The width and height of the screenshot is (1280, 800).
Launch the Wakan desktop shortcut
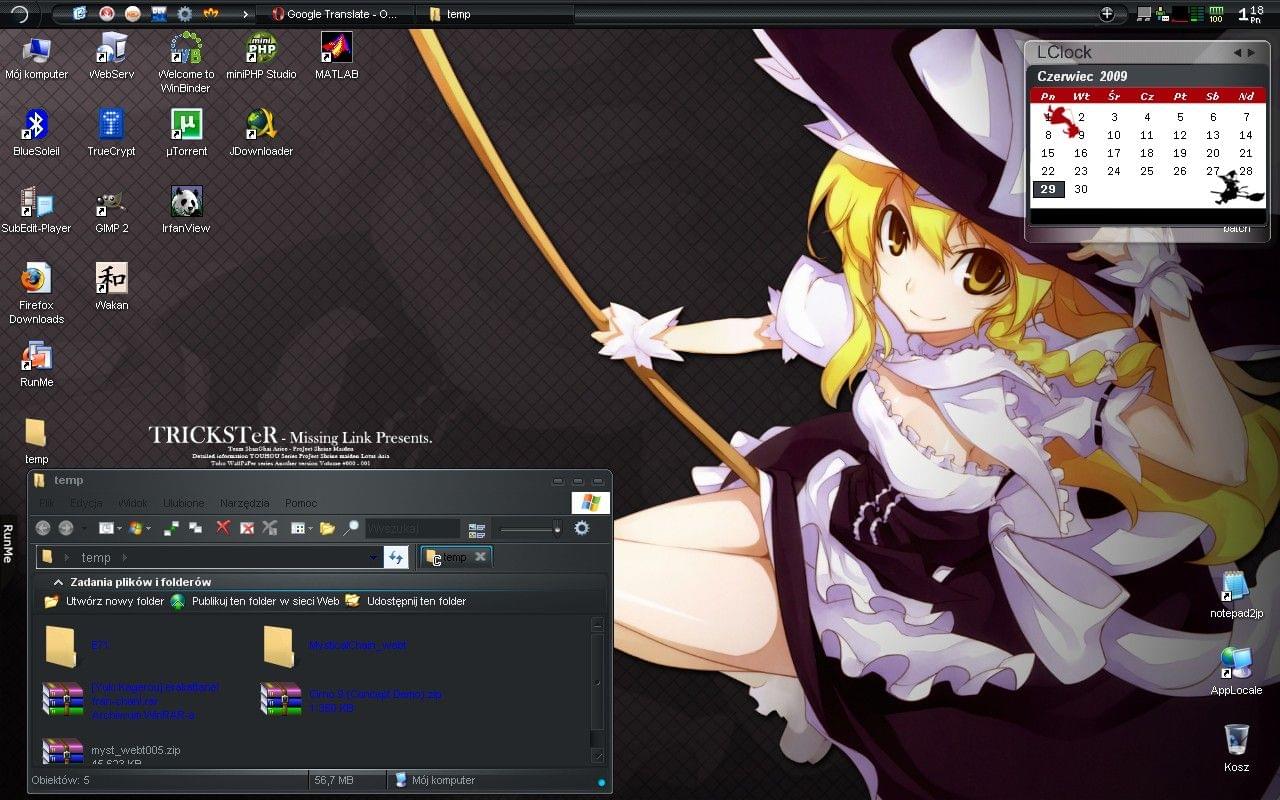(111, 287)
